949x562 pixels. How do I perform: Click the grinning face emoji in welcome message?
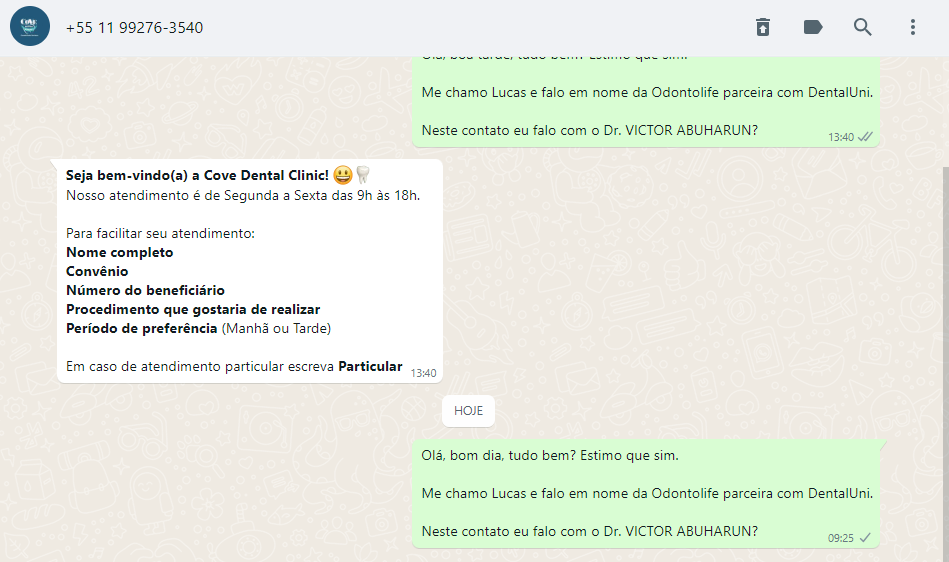click(343, 175)
